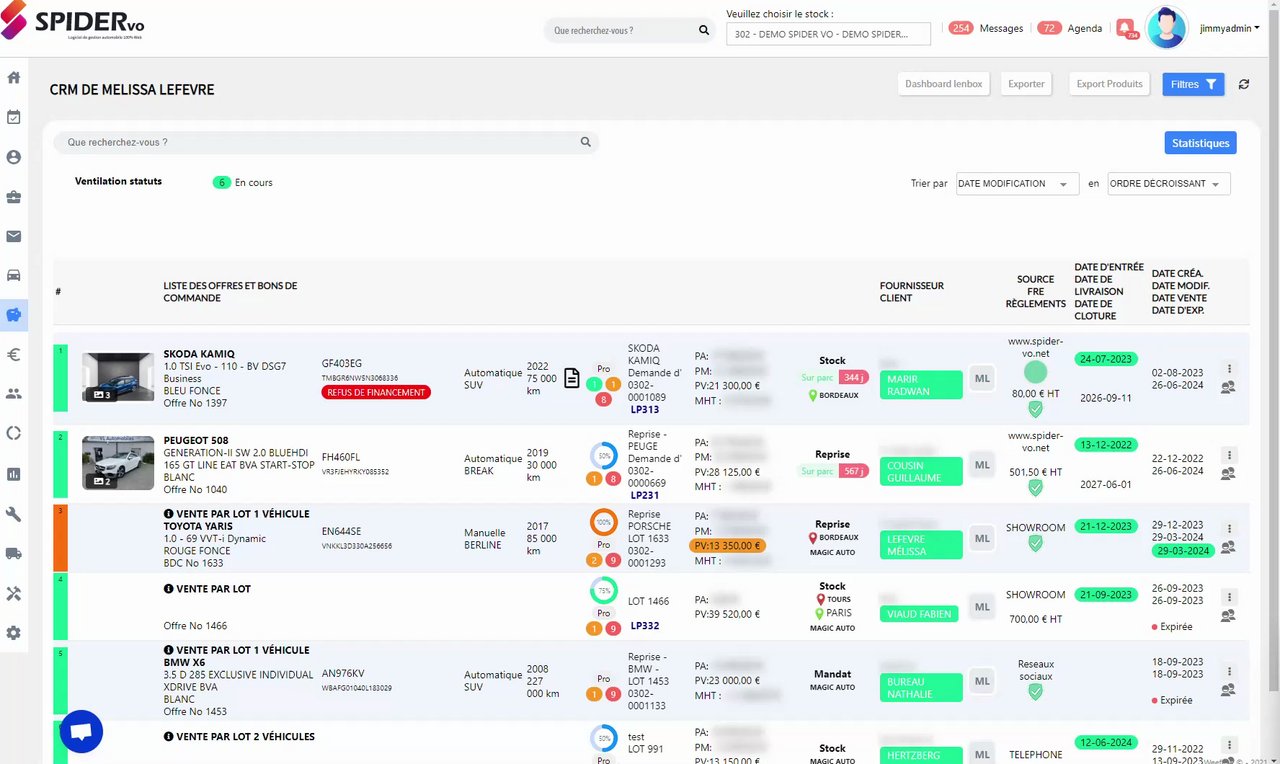
Task: Open the stock selection dropdown
Action: pos(828,34)
